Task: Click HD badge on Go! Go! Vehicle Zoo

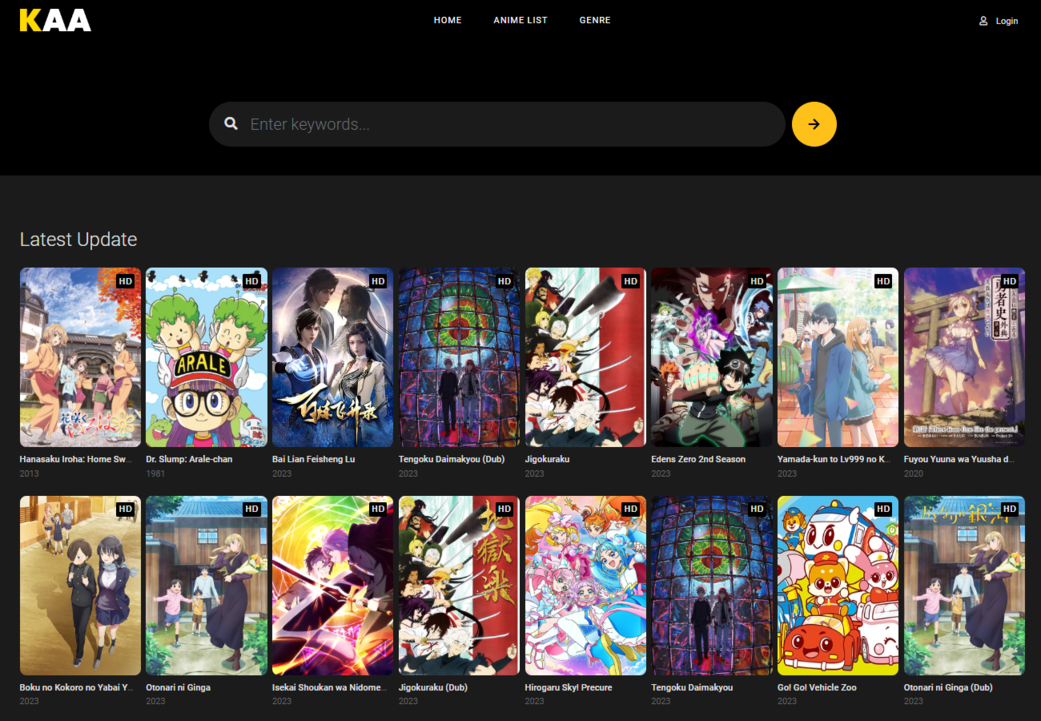Action: tap(883, 510)
